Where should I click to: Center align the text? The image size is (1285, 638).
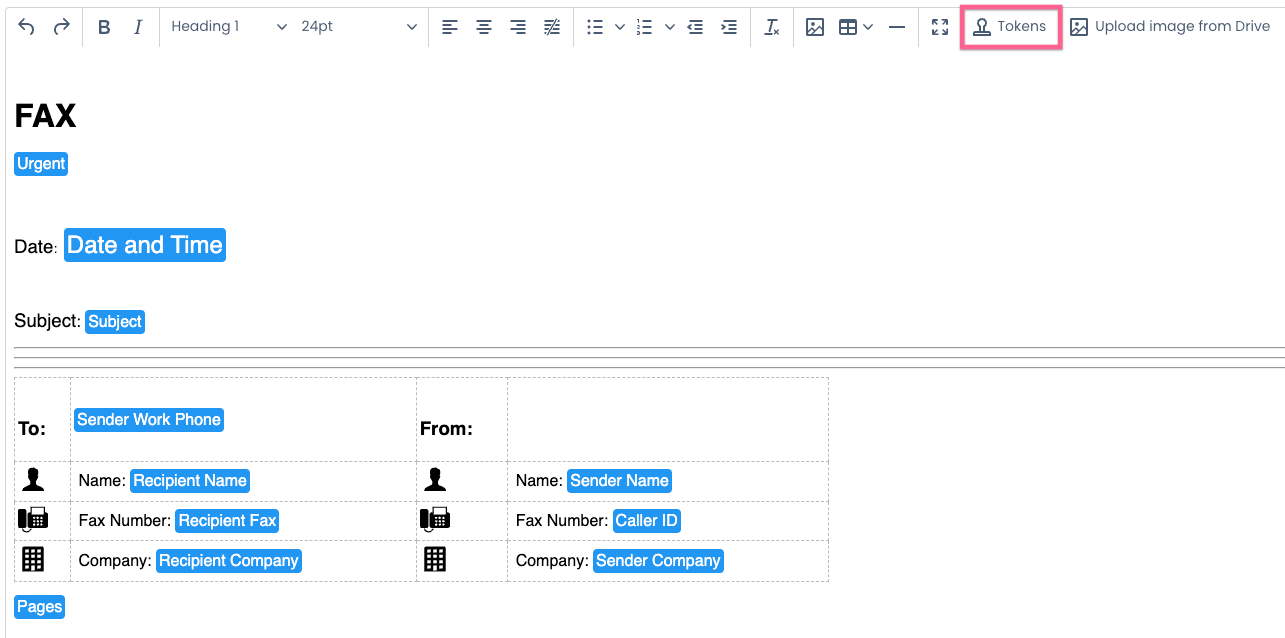click(484, 27)
